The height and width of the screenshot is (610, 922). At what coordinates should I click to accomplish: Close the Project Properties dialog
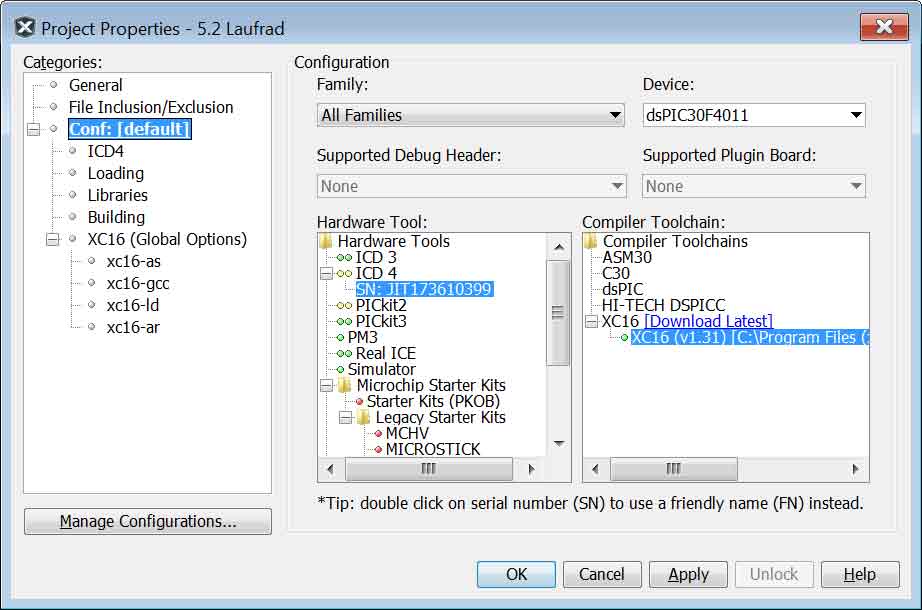pos(884,27)
